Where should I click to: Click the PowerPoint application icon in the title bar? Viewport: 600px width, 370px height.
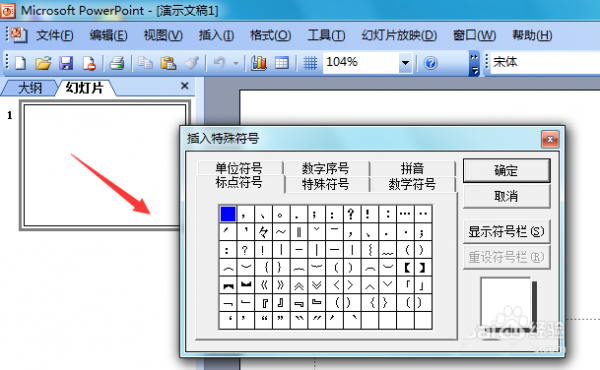[8, 10]
